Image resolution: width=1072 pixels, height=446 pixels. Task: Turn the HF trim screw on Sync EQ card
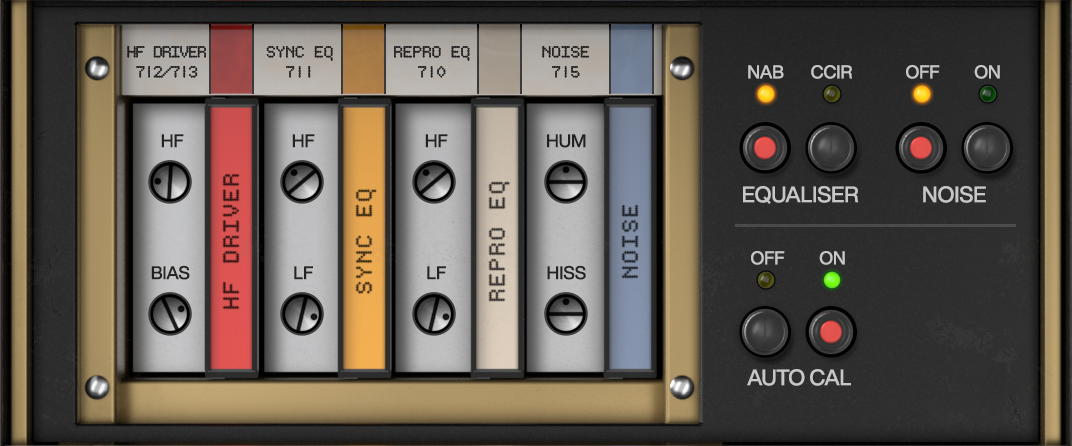[302, 182]
